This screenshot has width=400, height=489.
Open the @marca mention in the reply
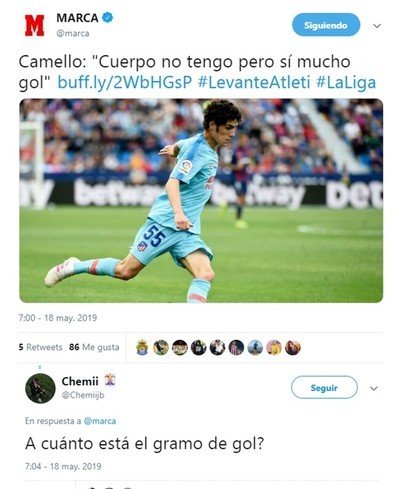100,421
